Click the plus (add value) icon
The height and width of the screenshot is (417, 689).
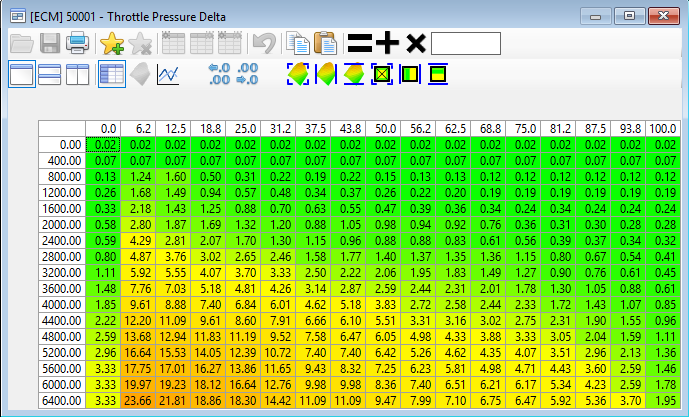388,43
